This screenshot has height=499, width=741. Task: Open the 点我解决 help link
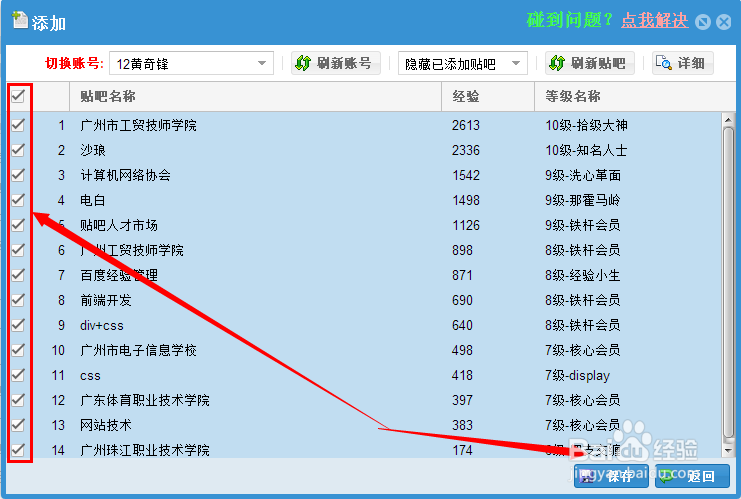tap(655, 20)
